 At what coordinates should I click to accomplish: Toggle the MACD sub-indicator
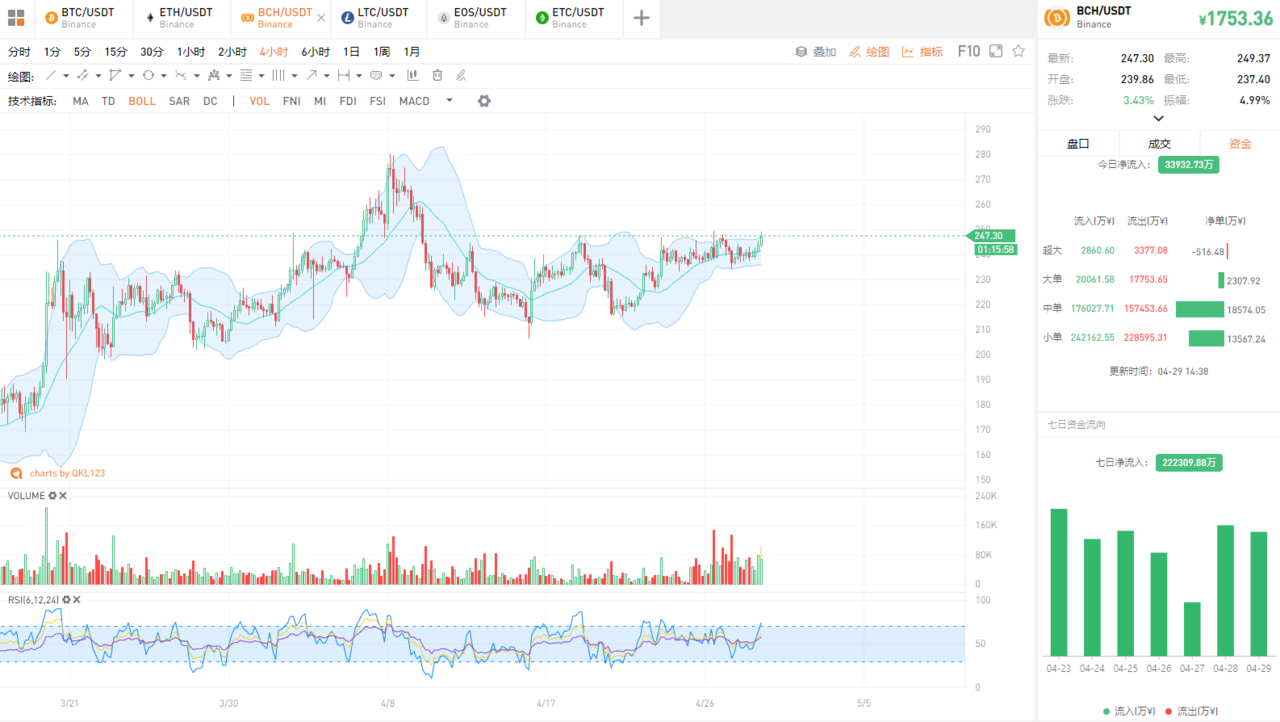click(414, 101)
